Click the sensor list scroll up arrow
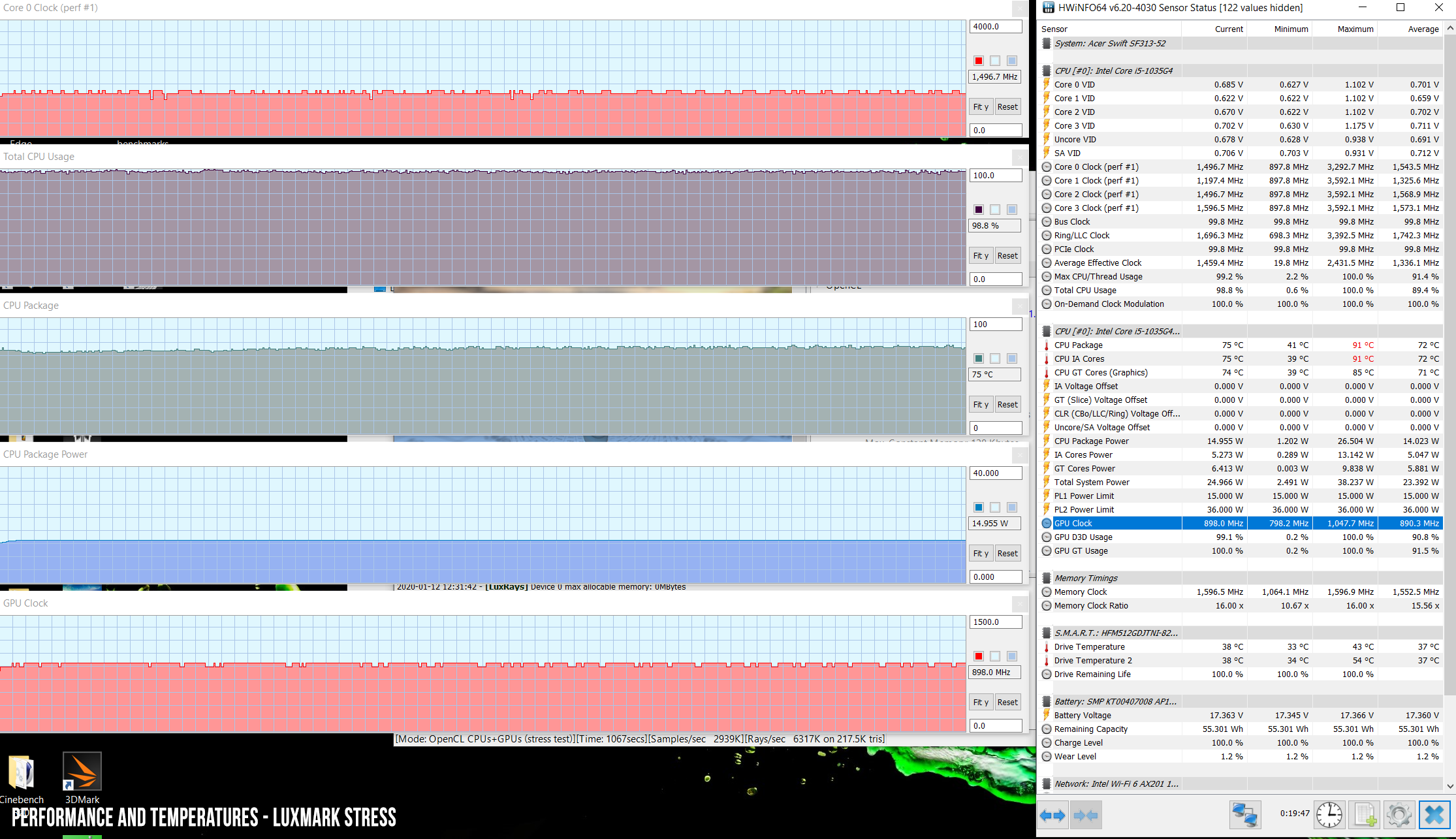The width and height of the screenshot is (1456, 839). point(1450,29)
